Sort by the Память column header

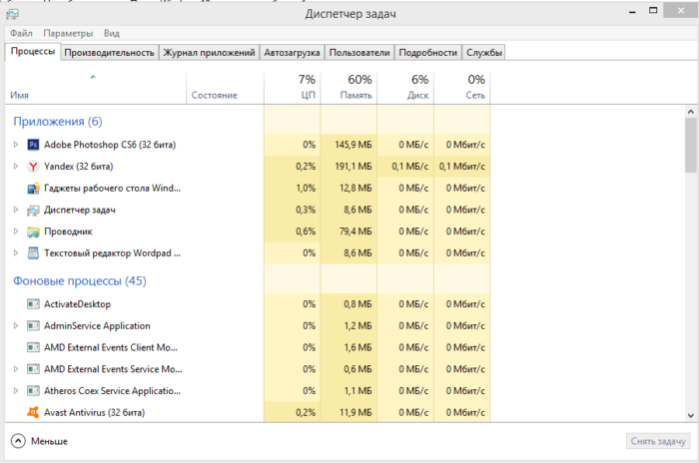[x=349, y=88]
